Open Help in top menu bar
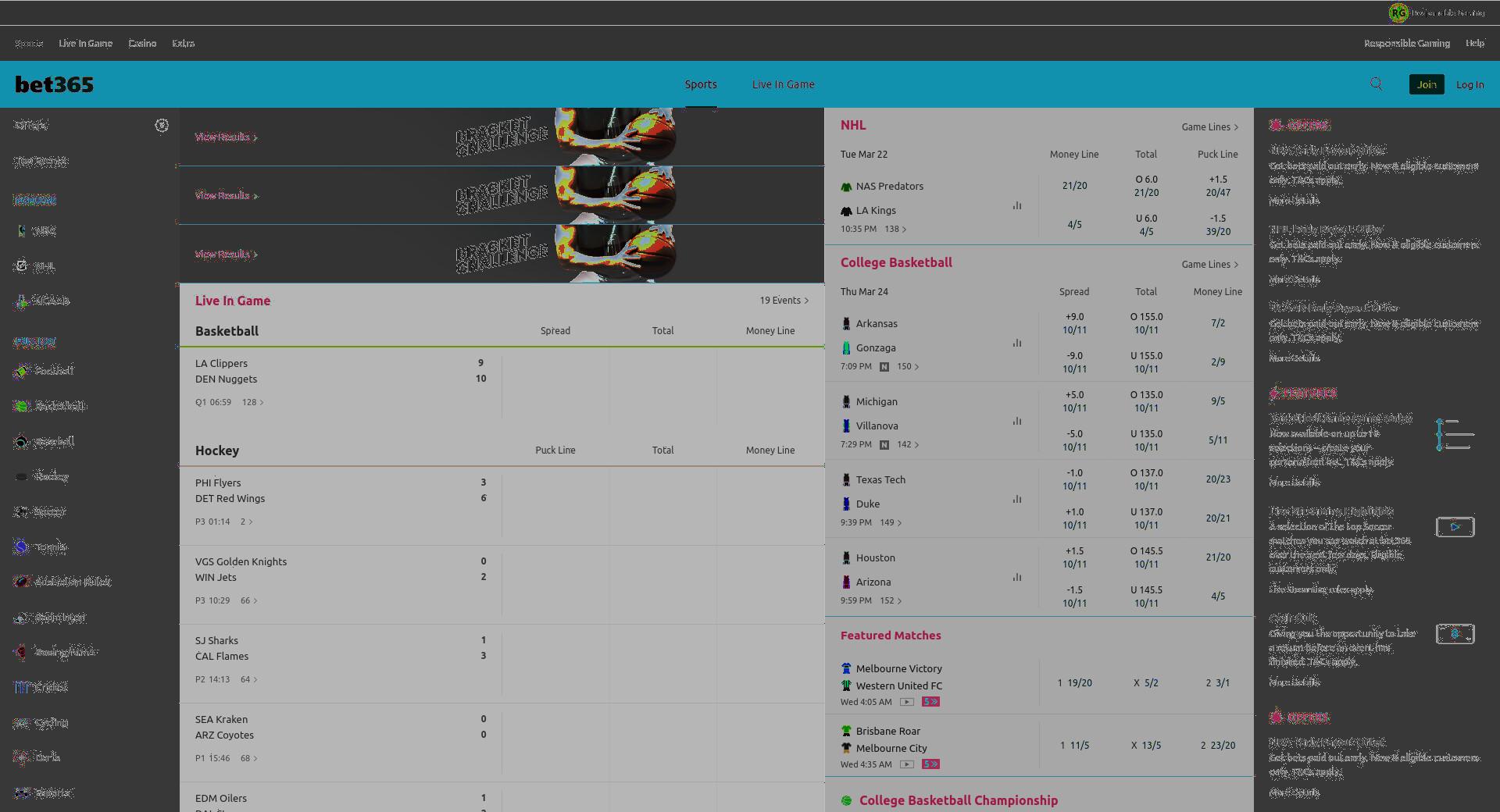1500x812 pixels. click(1475, 44)
